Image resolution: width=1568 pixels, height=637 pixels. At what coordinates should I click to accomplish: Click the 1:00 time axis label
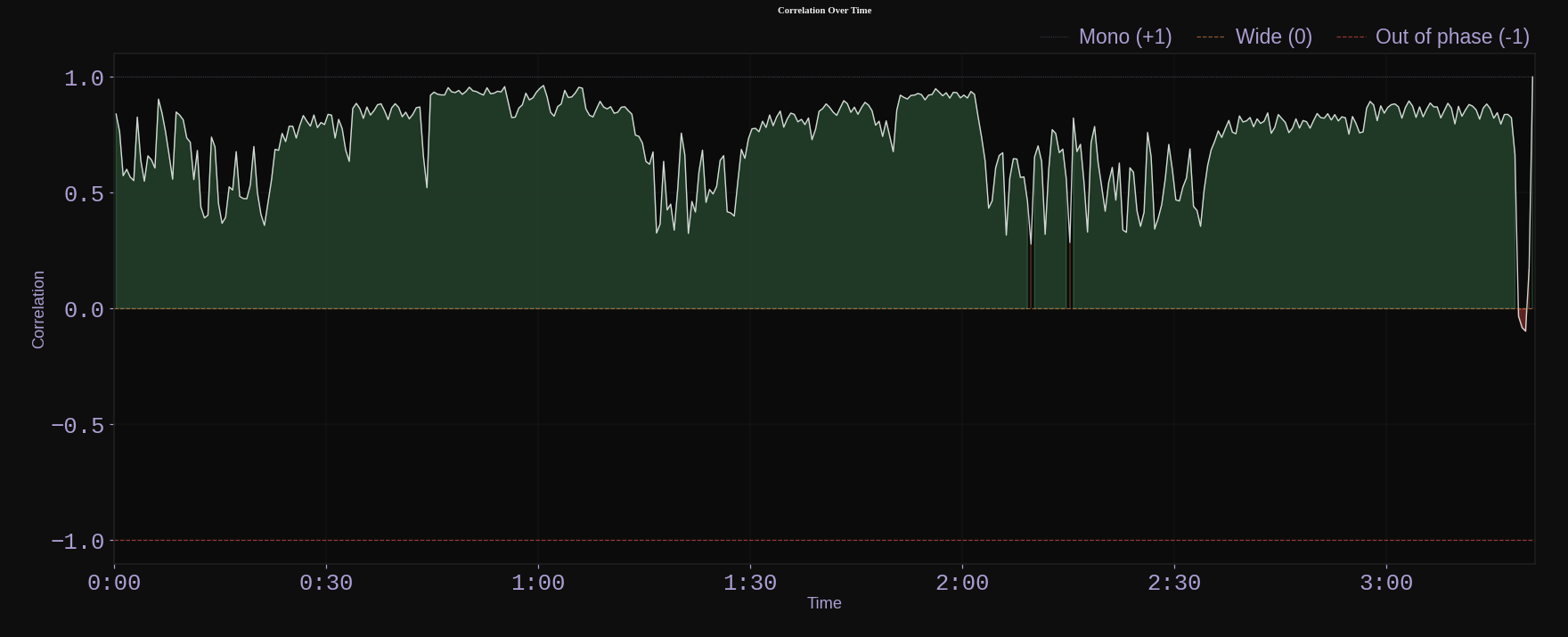538,583
